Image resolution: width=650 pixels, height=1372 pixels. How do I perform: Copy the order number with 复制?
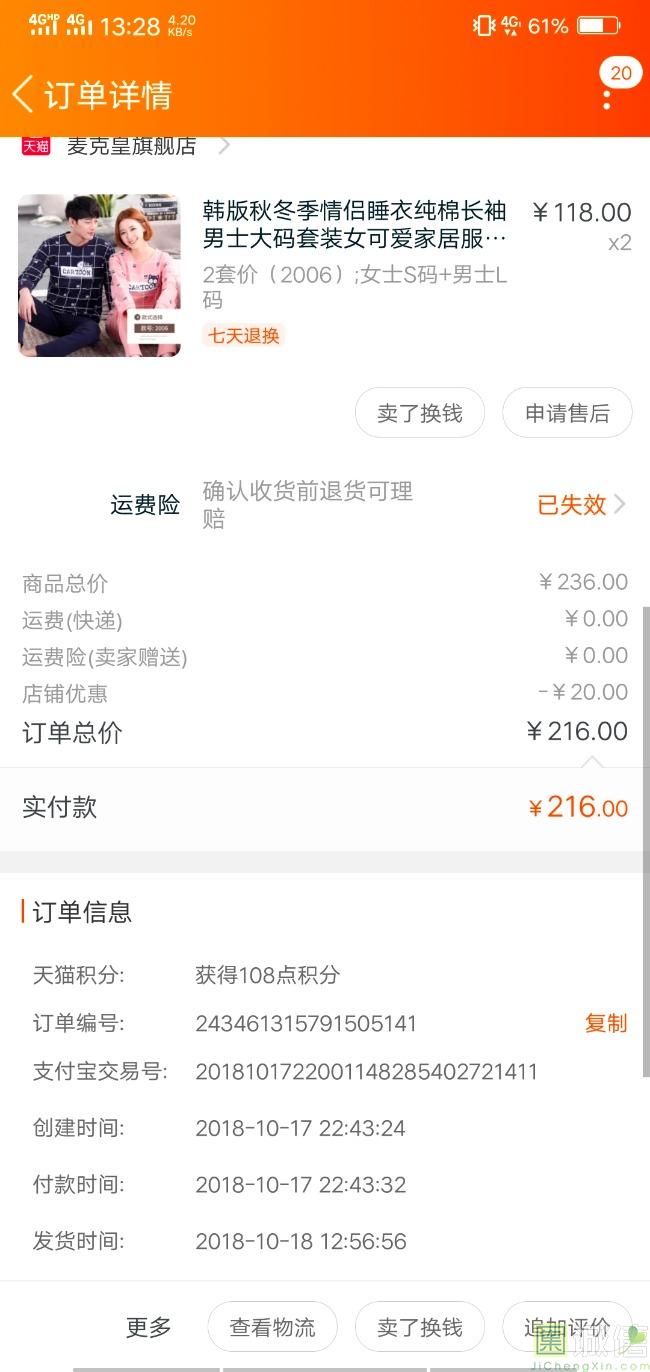coord(606,1023)
